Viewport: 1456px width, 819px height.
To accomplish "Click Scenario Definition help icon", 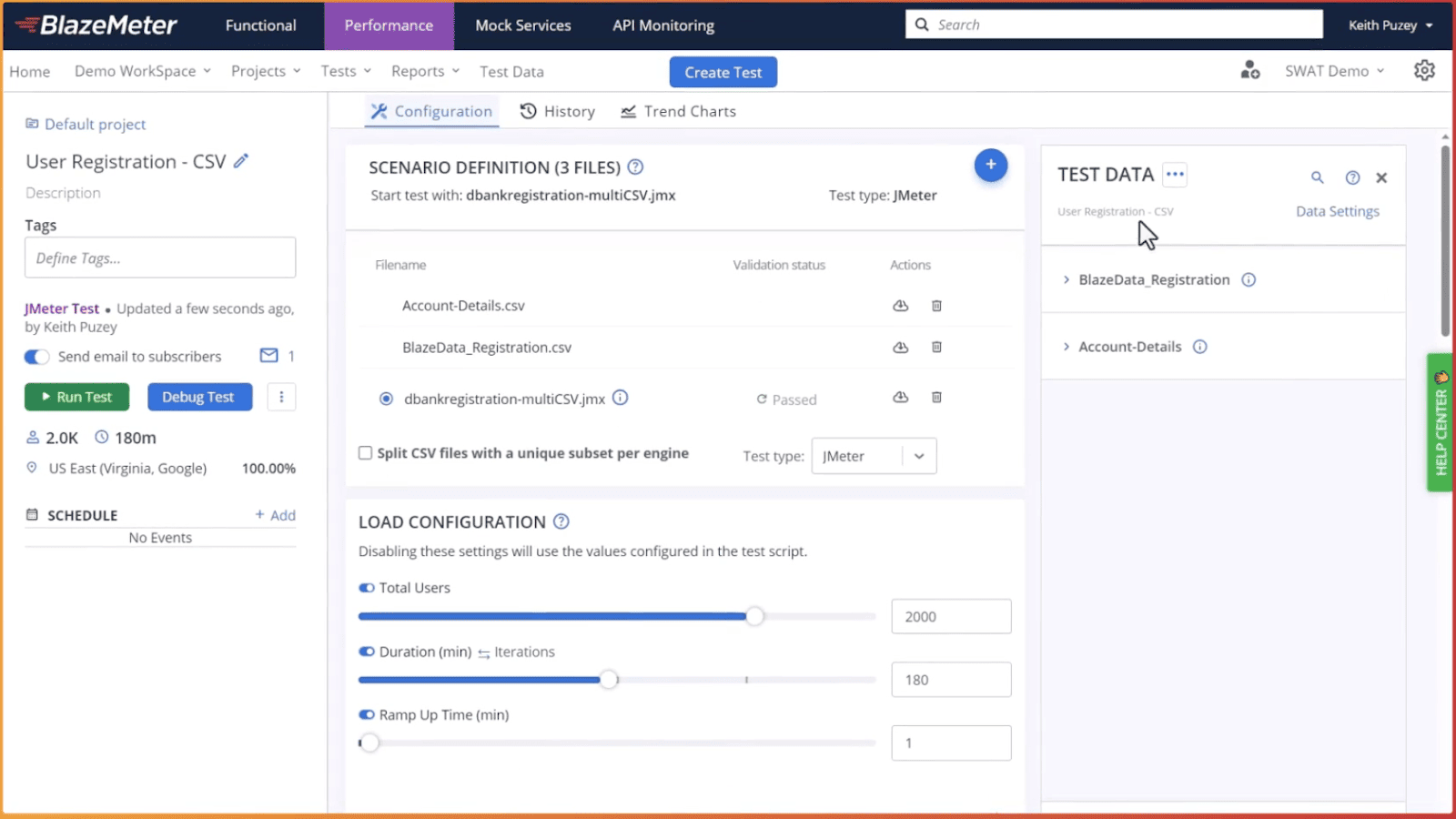I will point(636,167).
